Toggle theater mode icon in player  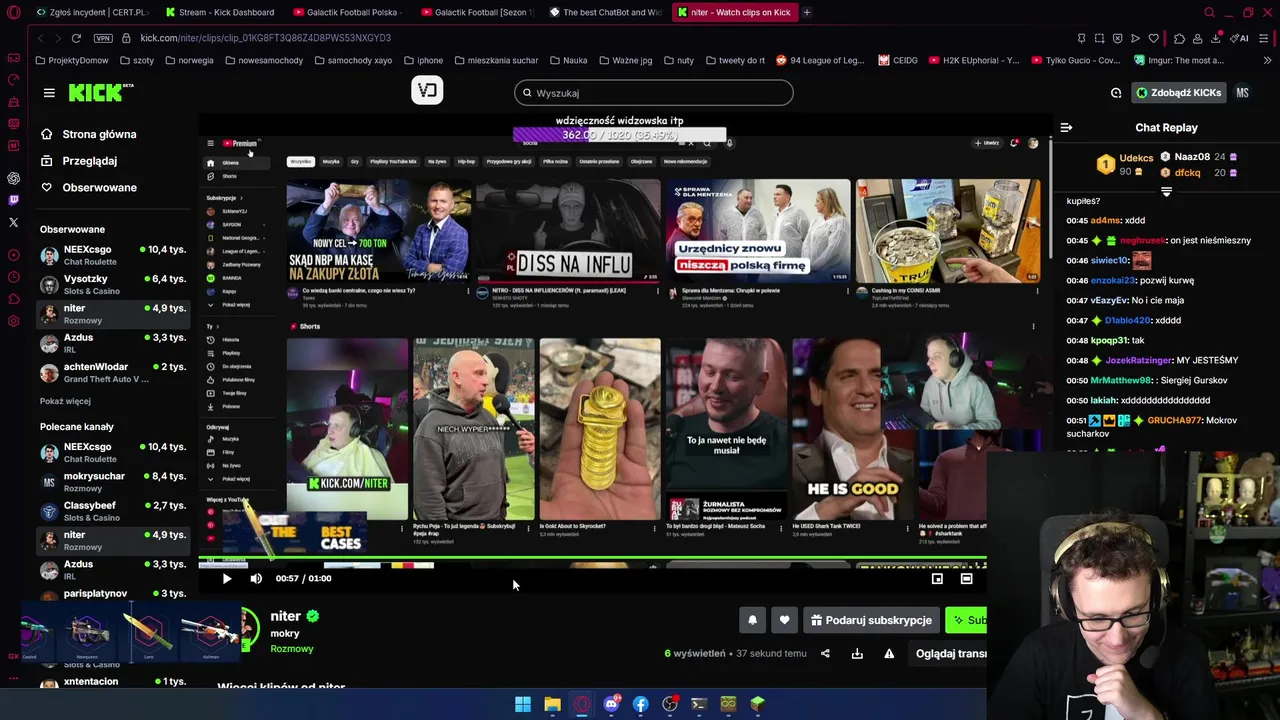(966, 578)
